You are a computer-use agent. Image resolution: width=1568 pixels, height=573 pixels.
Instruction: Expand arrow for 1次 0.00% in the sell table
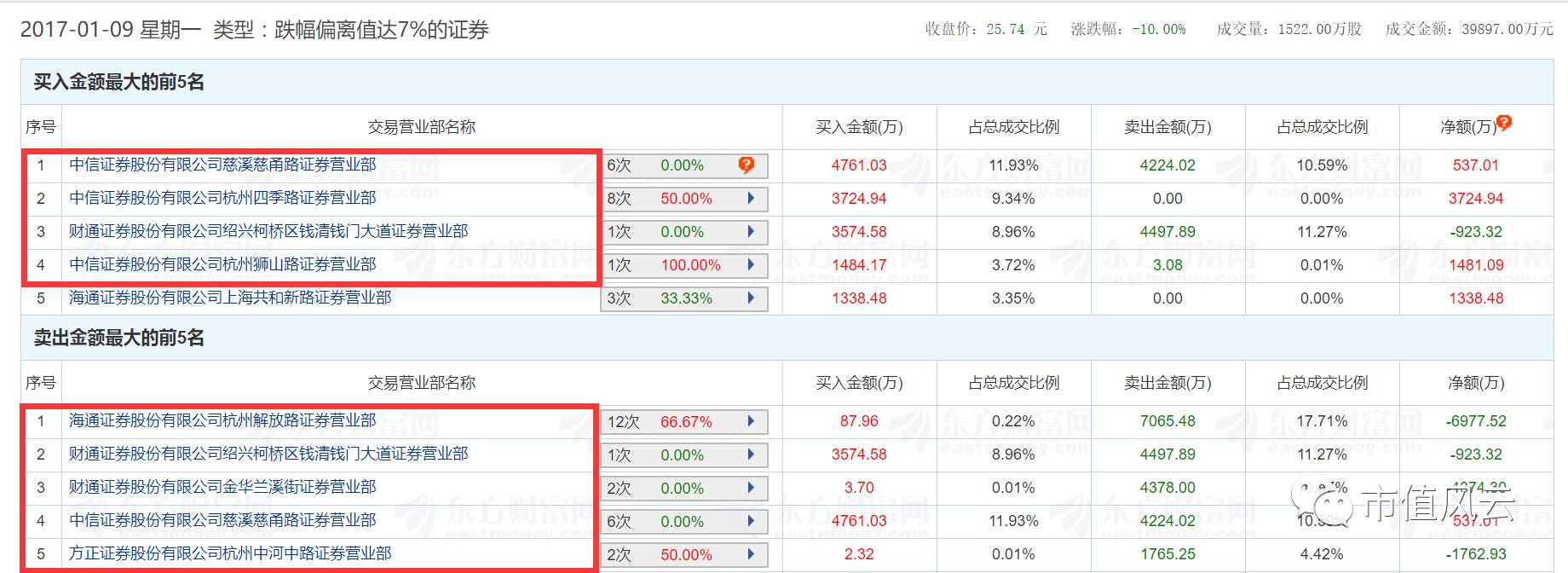coord(751,454)
